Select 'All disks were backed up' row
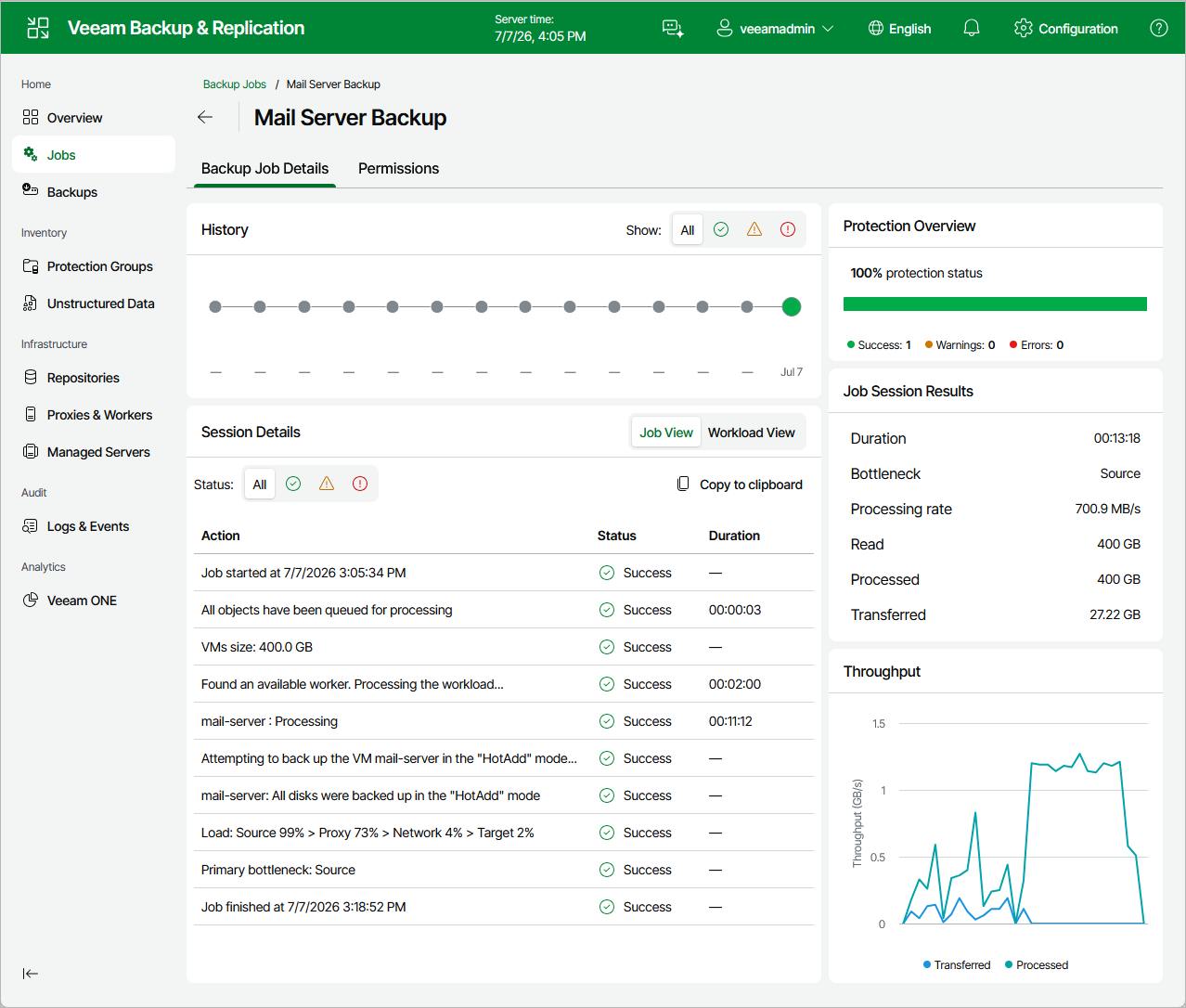This screenshot has height=1008, width=1186. 504,795
